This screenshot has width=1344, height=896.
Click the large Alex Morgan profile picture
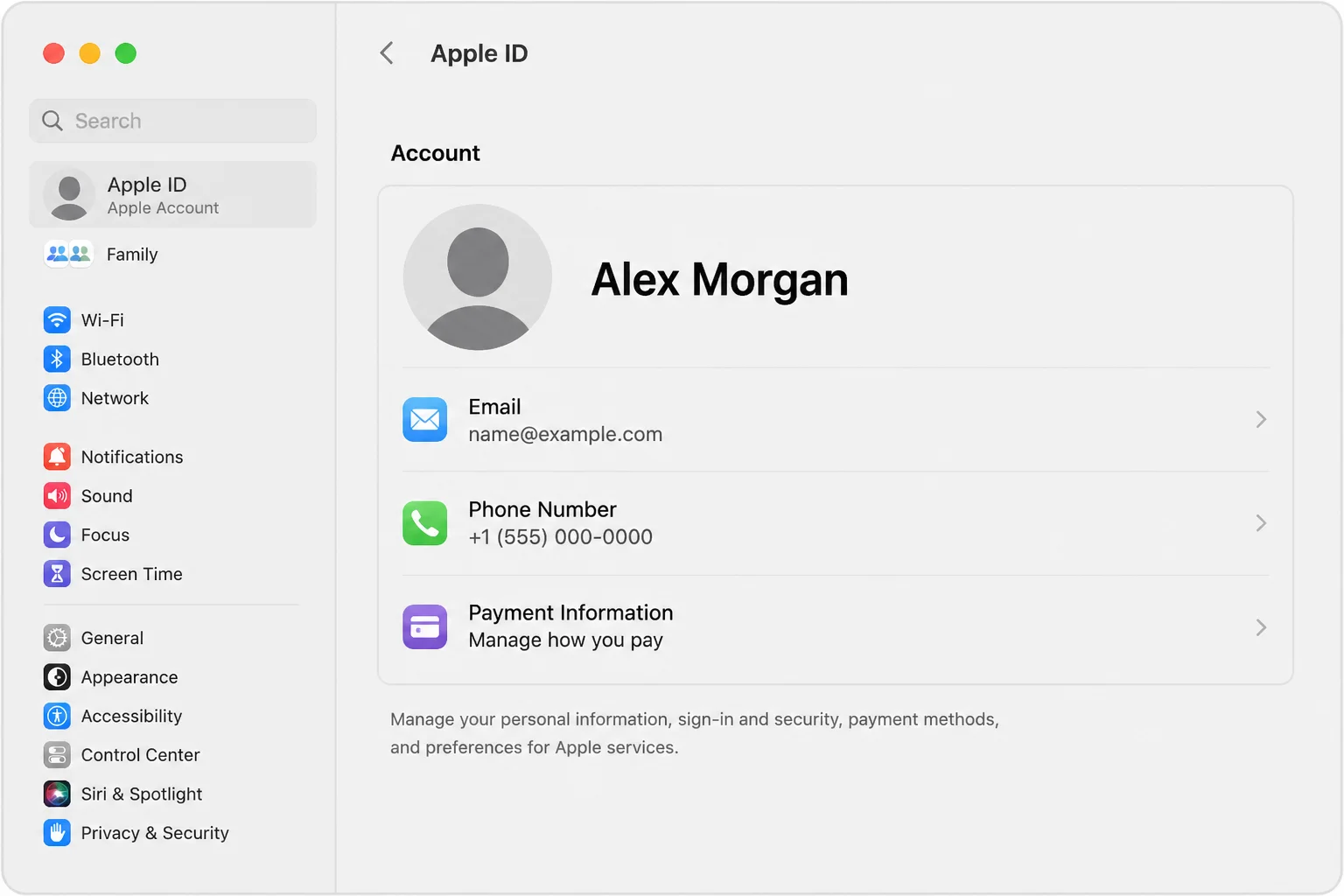478,276
